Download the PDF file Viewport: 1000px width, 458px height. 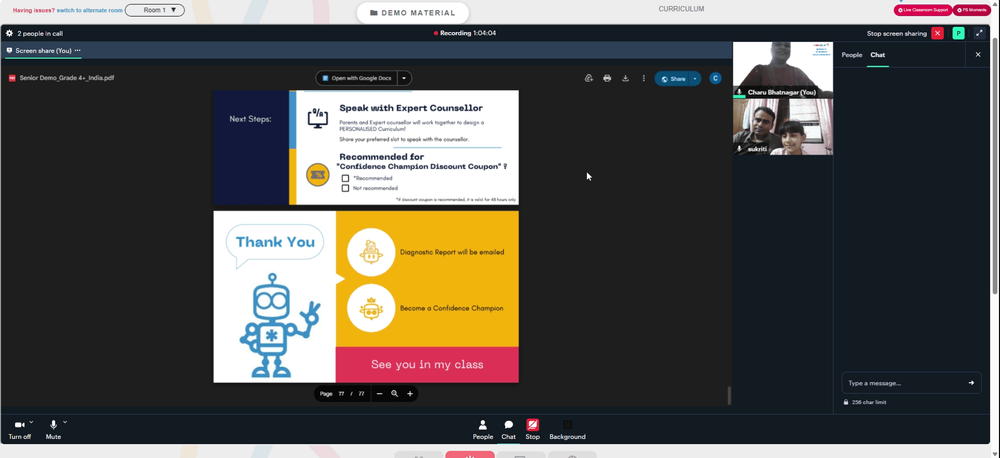(625, 78)
